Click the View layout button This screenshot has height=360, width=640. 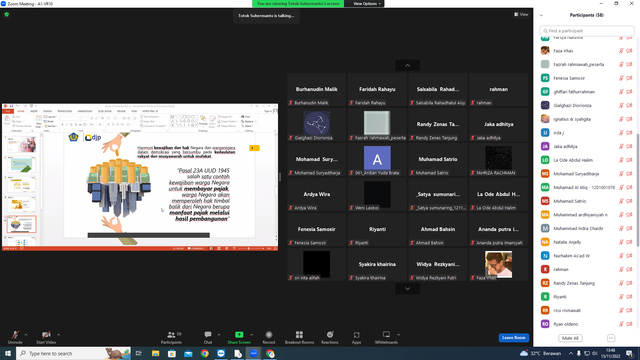(x=521, y=14)
